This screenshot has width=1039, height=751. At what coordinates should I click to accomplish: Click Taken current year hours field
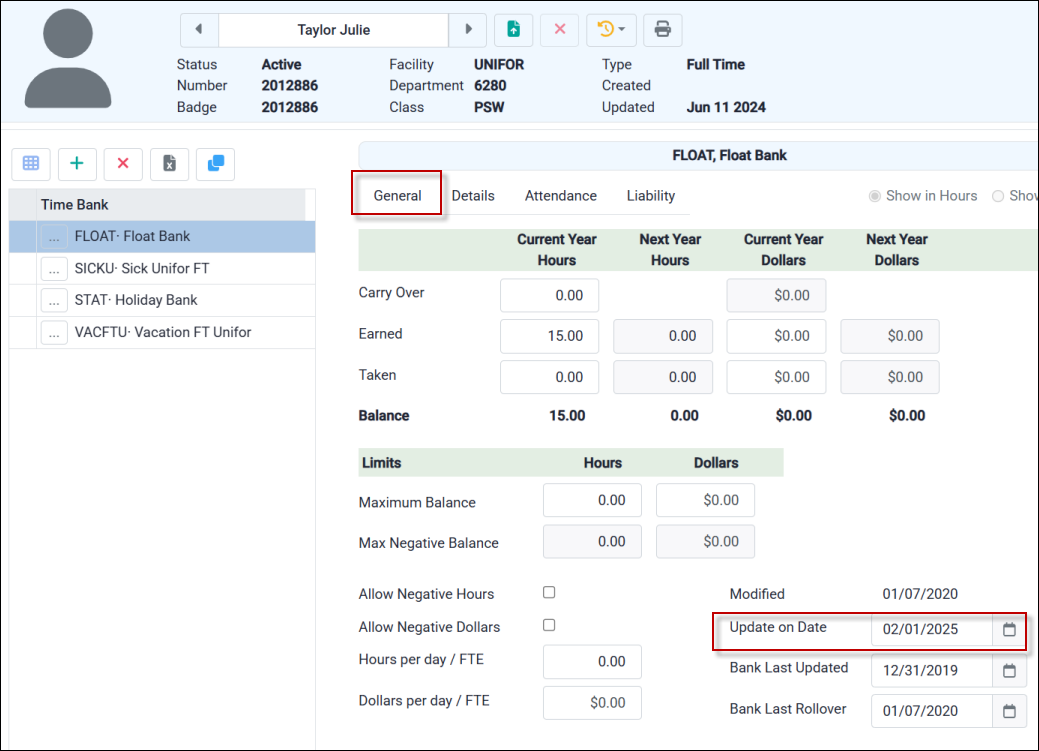tap(549, 377)
